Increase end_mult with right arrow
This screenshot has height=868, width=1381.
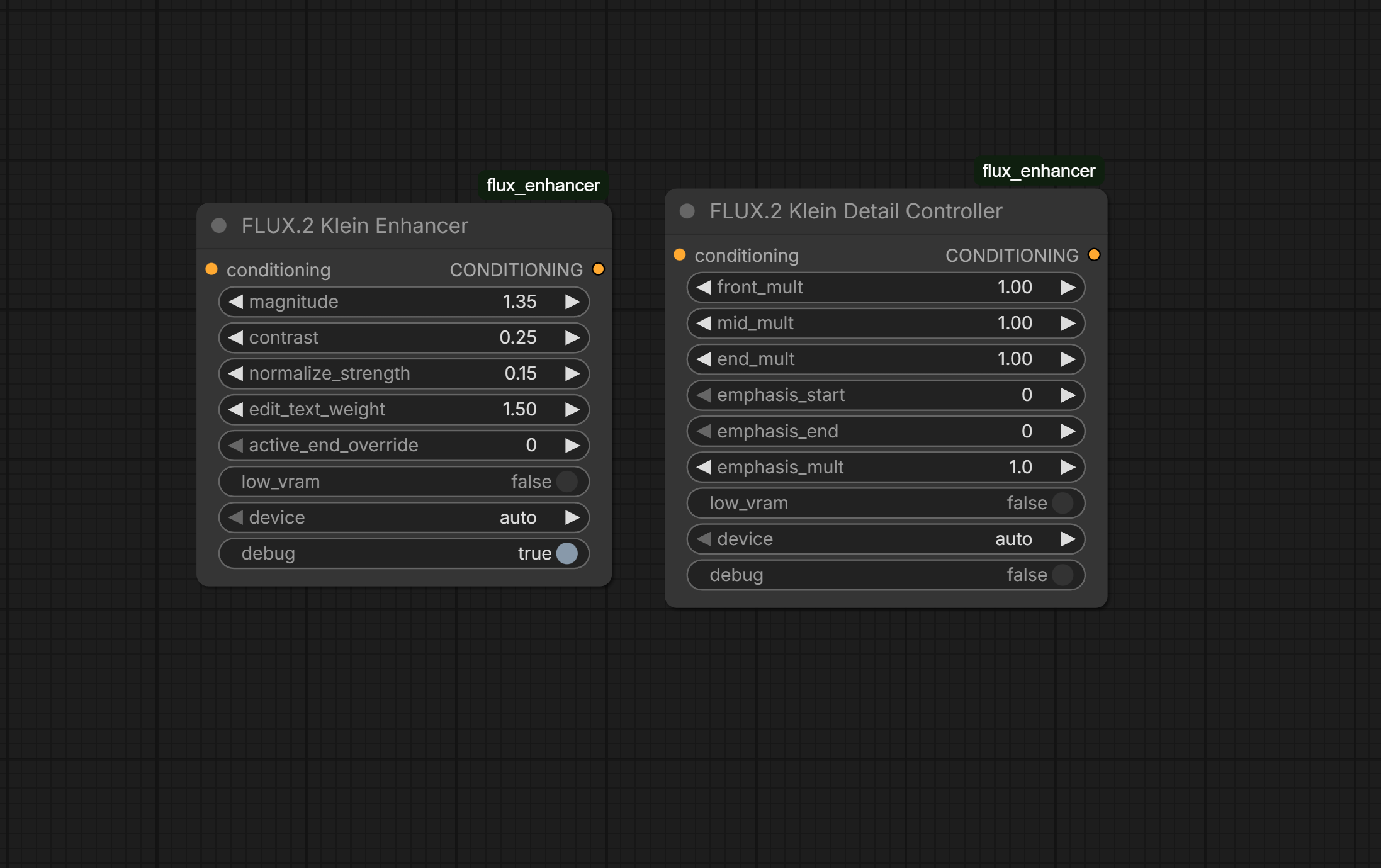coord(1068,359)
